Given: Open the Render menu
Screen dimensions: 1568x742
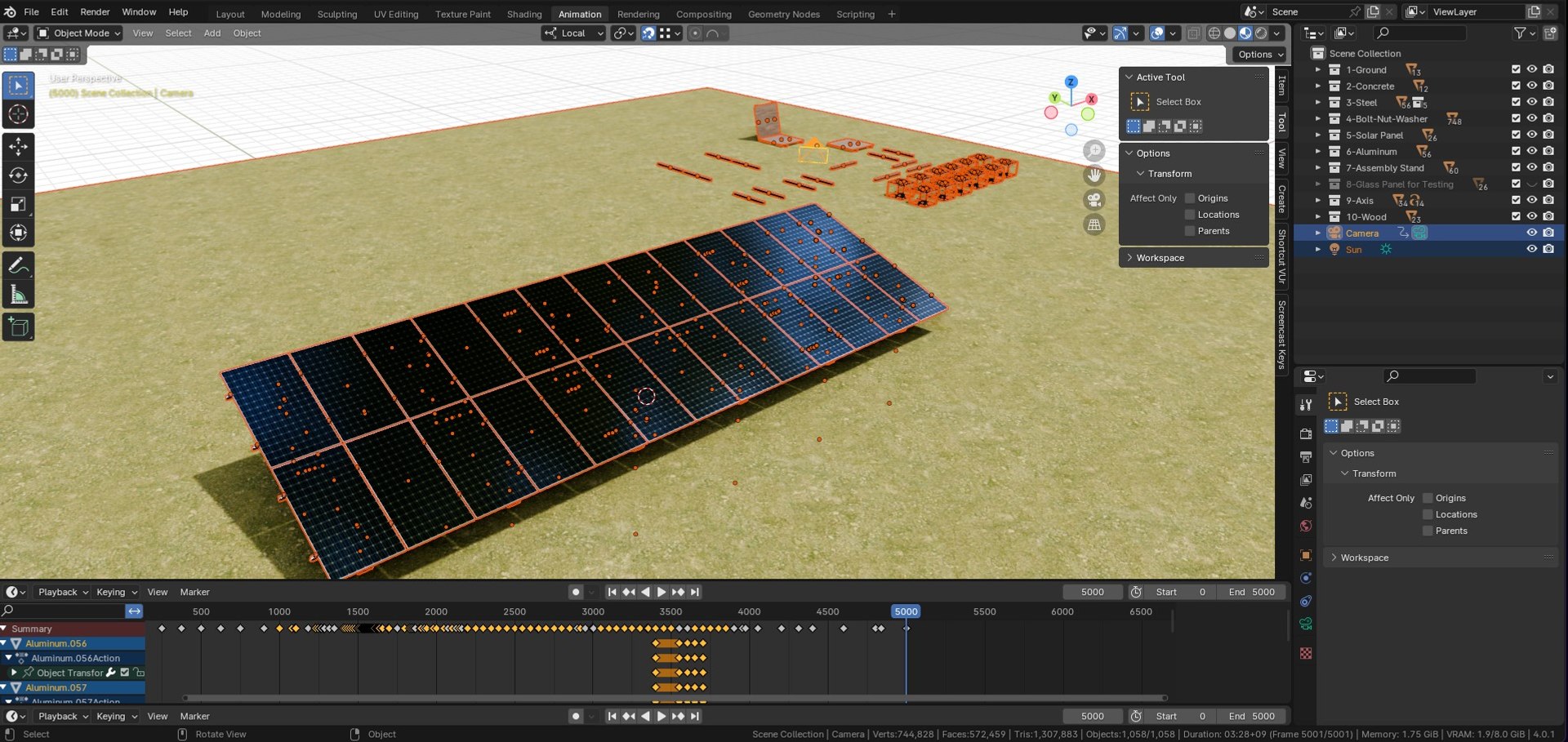Looking at the screenshot, I should tap(95, 12).
